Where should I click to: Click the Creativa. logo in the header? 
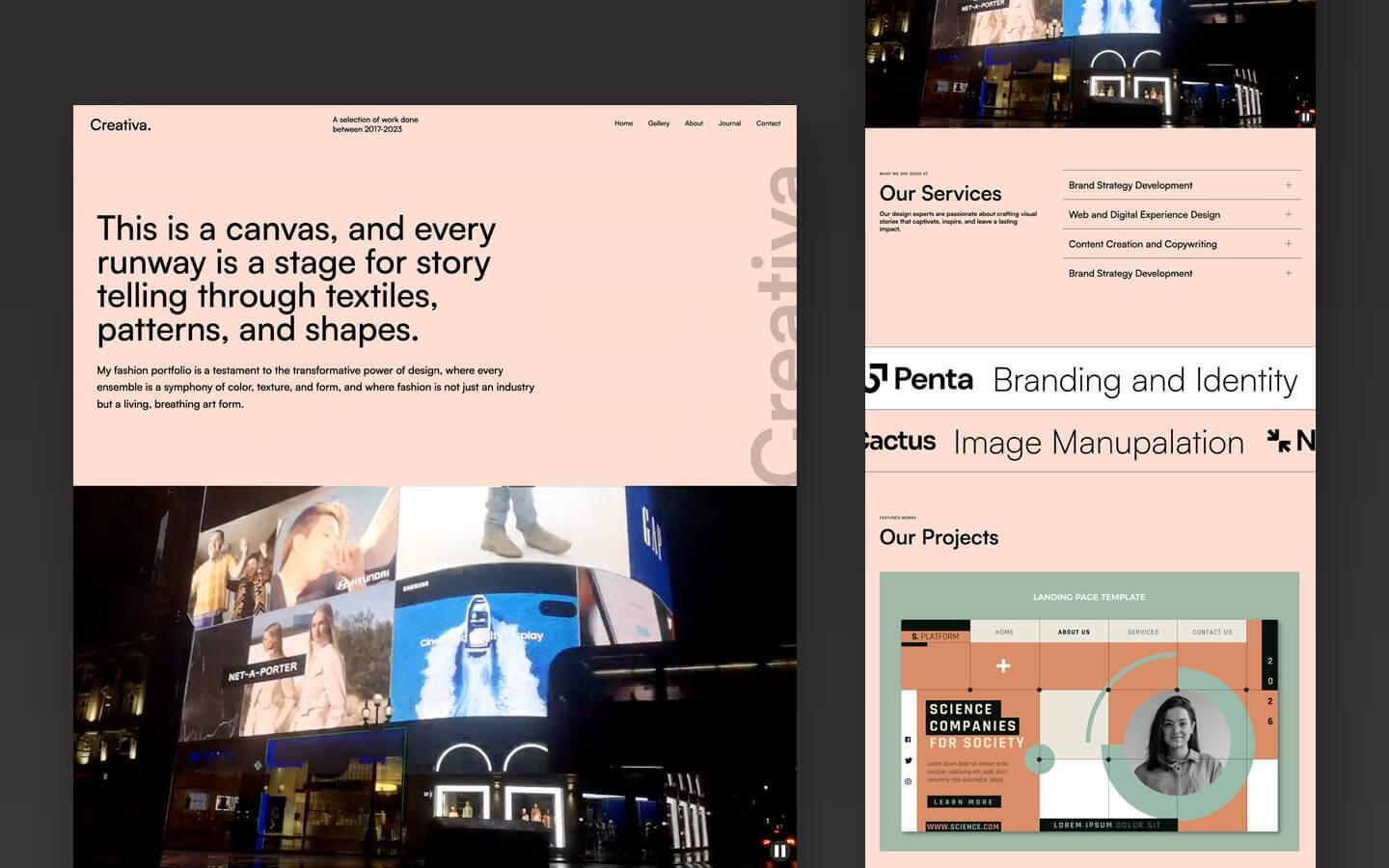(120, 123)
